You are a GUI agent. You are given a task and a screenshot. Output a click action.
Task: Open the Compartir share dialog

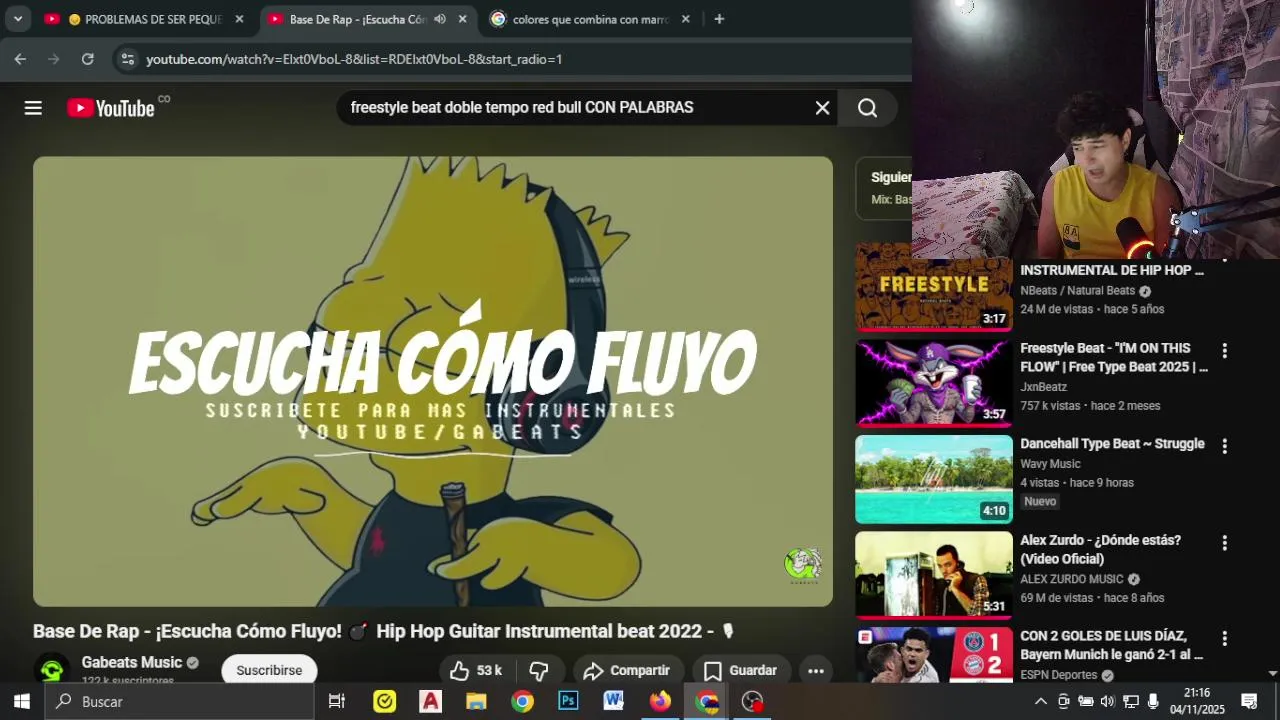(626, 670)
